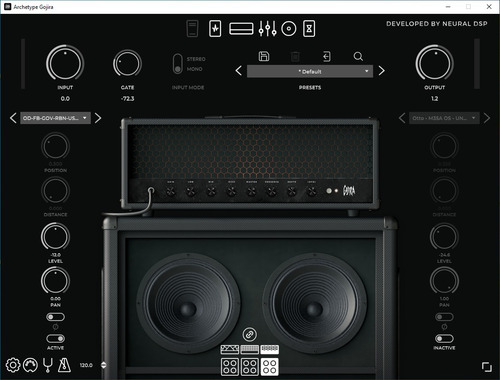500x380 pixels.
Task: Search presets with the magnifier icon
Action: click(358, 56)
